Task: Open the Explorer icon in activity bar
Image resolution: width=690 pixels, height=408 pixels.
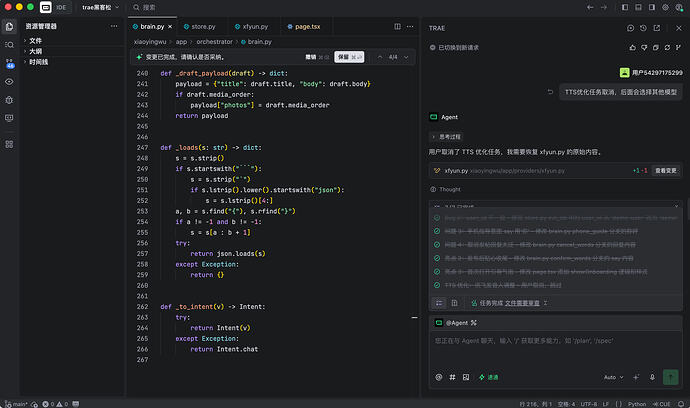Action: [x=9, y=27]
